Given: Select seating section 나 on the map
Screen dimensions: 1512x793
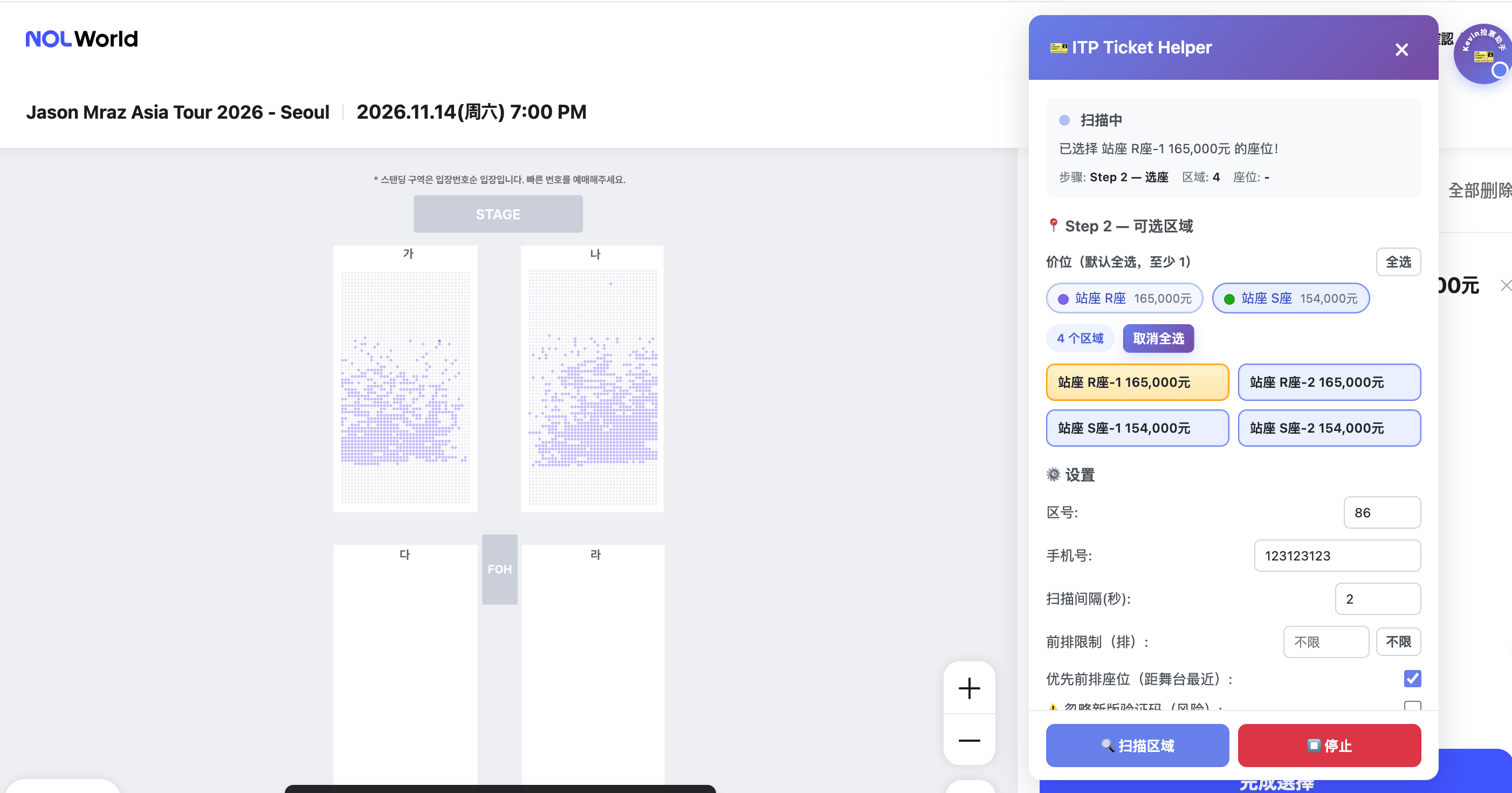Looking at the screenshot, I should (592, 379).
